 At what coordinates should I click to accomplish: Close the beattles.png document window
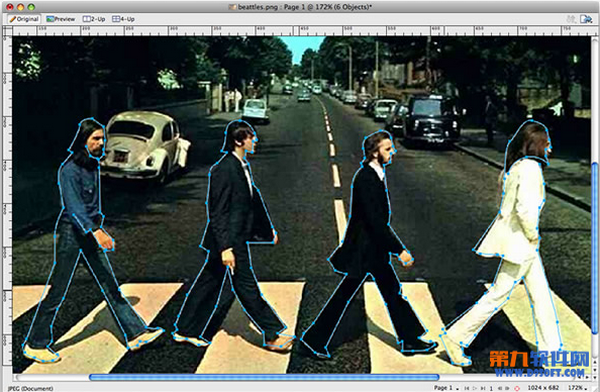click(10, 7)
